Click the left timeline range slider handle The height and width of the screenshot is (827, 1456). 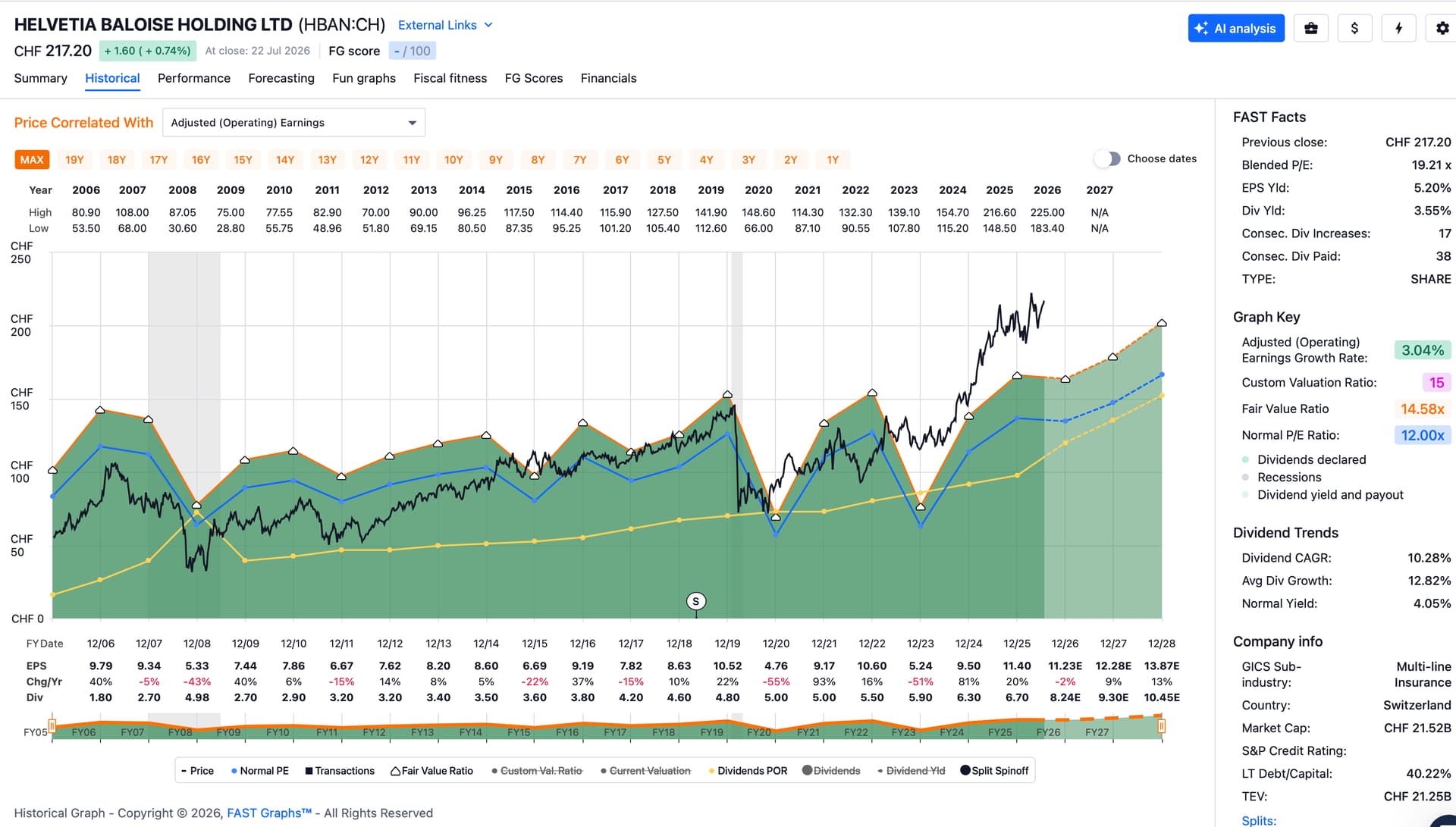(x=52, y=726)
